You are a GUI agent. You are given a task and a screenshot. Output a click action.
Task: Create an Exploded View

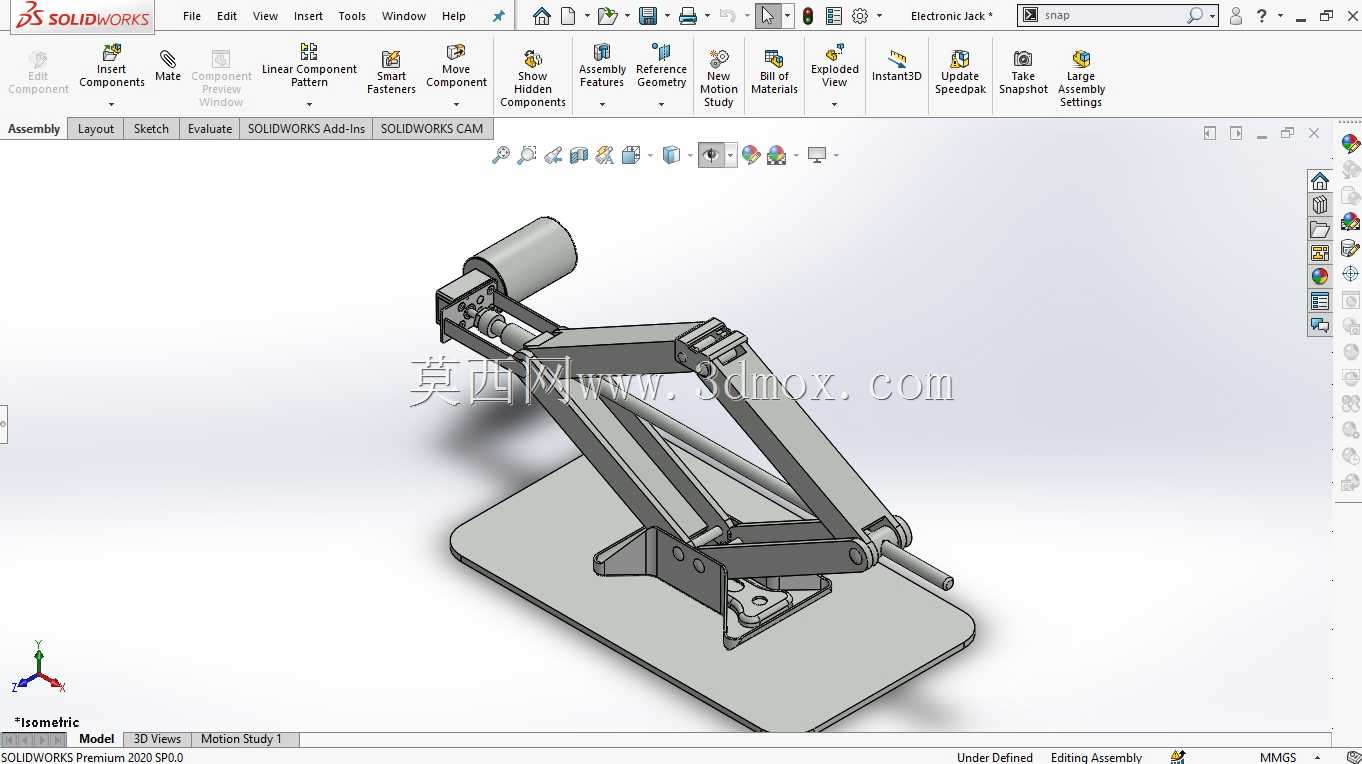[x=835, y=66]
